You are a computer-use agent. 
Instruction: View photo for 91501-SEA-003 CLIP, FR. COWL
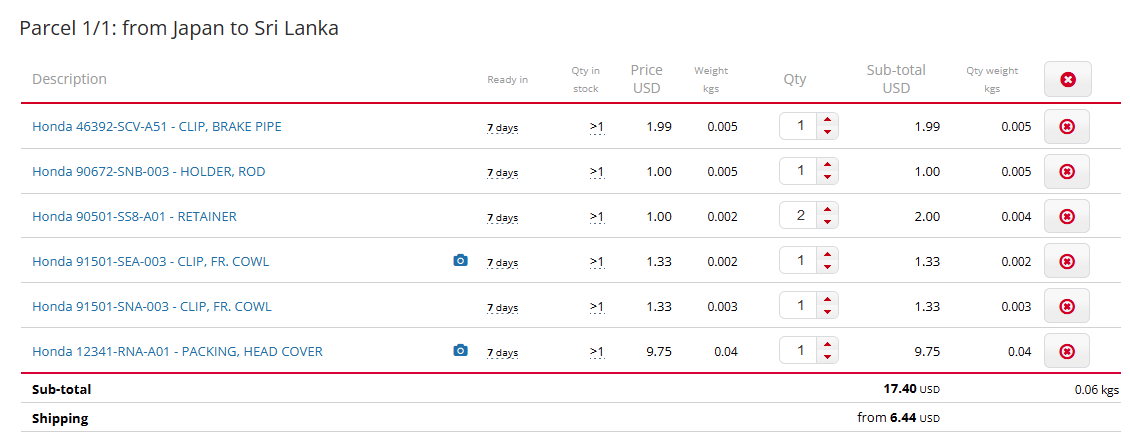pyautogui.click(x=460, y=261)
